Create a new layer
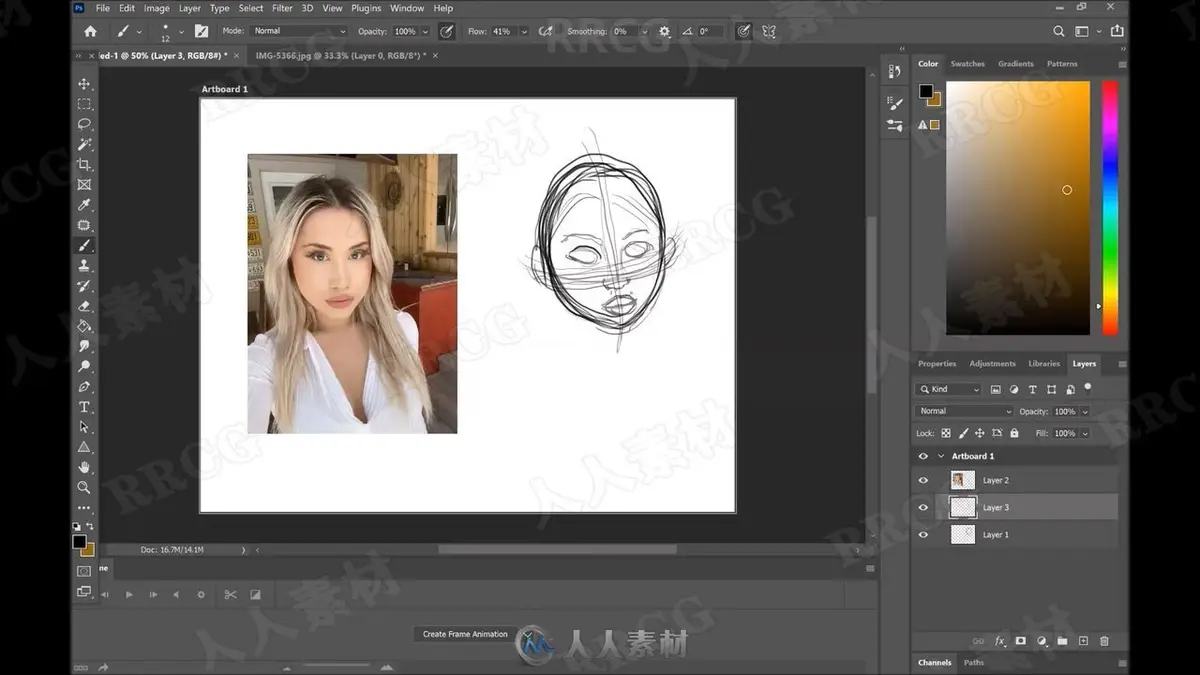The height and width of the screenshot is (675, 1200). [x=1083, y=641]
